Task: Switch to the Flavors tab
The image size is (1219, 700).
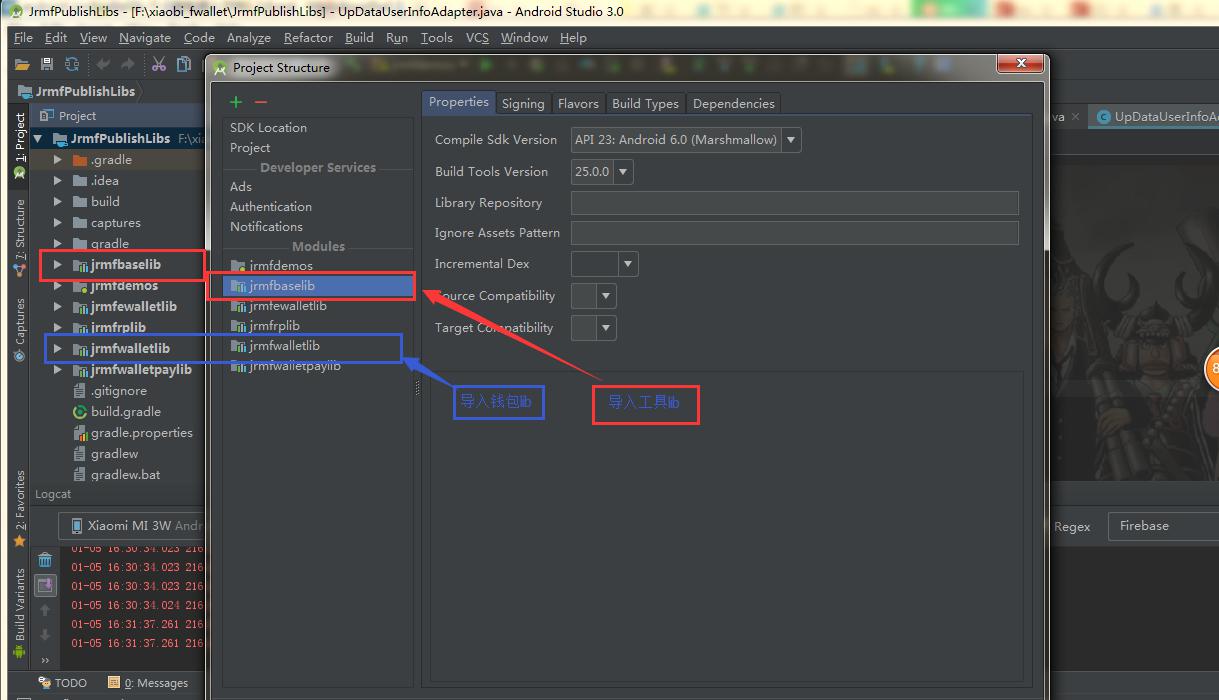Action: click(578, 103)
